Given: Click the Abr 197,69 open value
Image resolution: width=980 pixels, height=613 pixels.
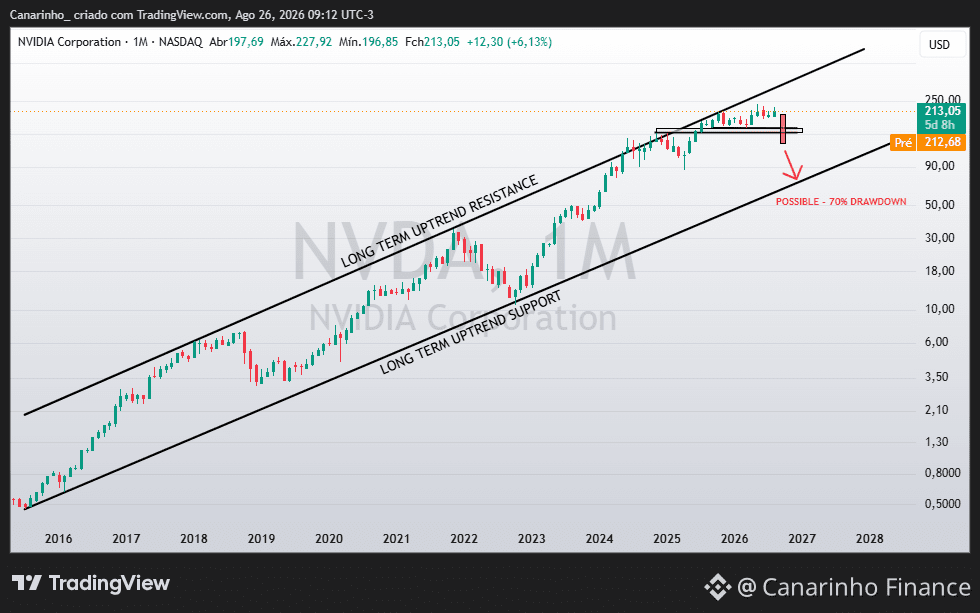Looking at the screenshot, I should tap(236, 42).
